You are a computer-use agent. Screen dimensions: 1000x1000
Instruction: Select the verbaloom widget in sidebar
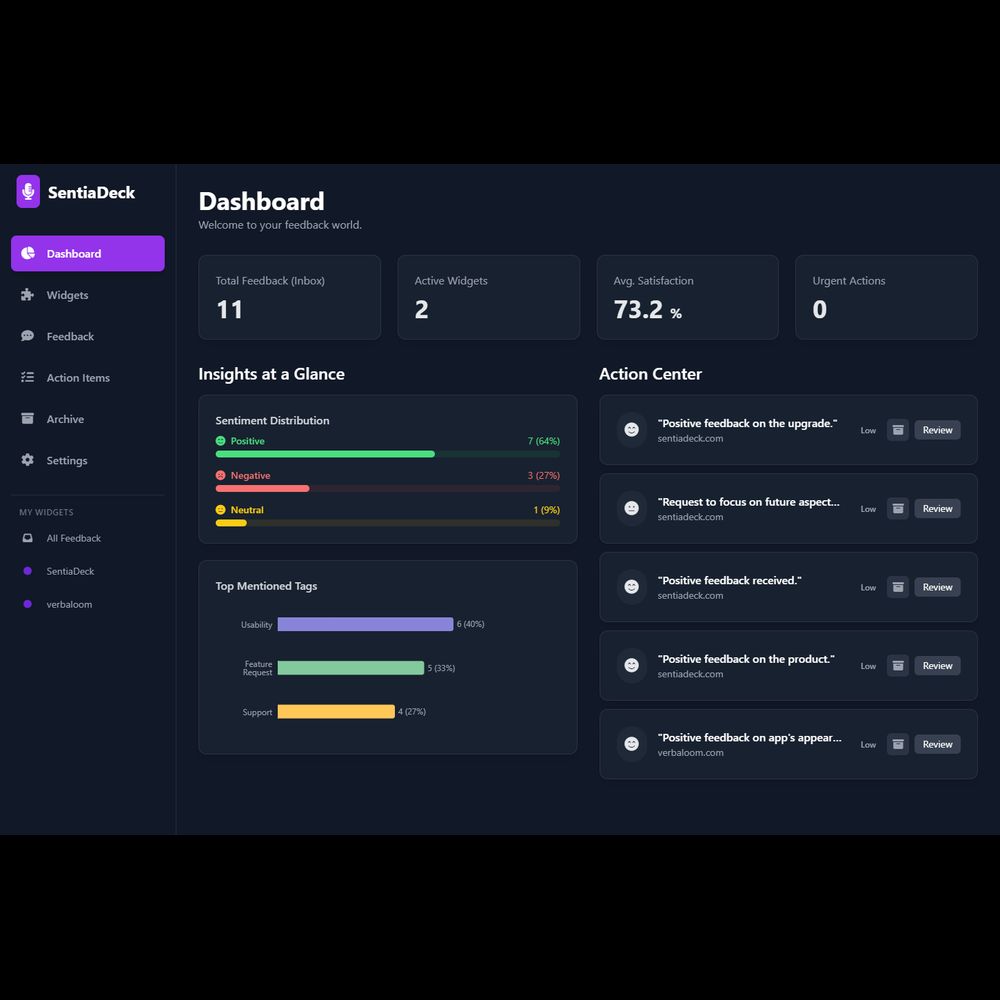click(69, 604)
